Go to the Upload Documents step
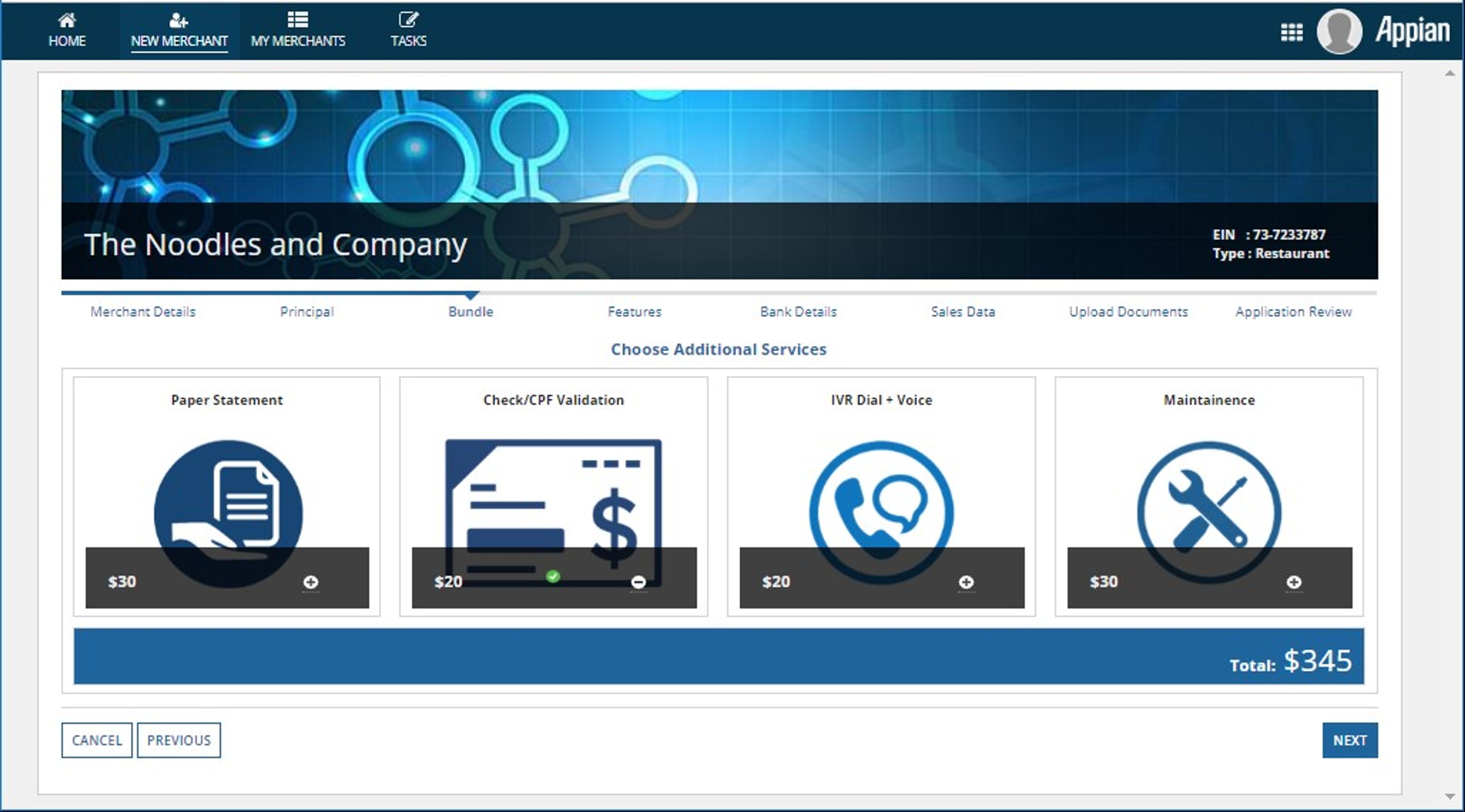Screen dimensions: 1465x812 point(1129,312)
